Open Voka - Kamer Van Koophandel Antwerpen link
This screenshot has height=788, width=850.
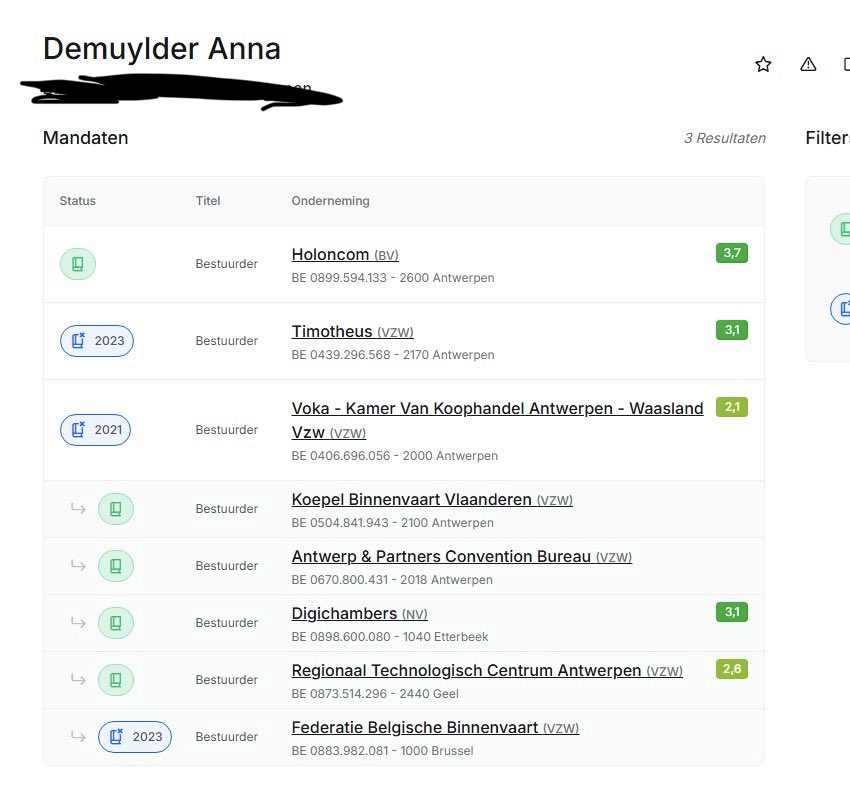tap(497, 420)
